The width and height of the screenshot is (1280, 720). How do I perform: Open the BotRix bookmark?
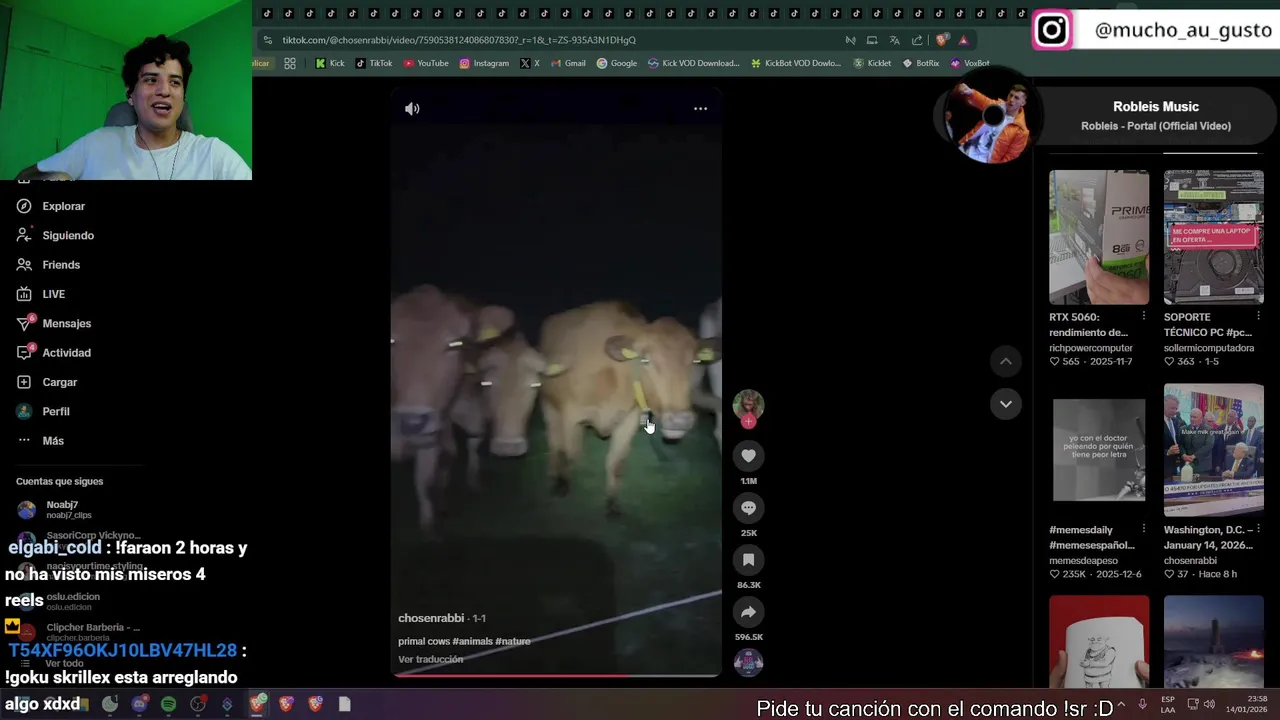(921, 63)
